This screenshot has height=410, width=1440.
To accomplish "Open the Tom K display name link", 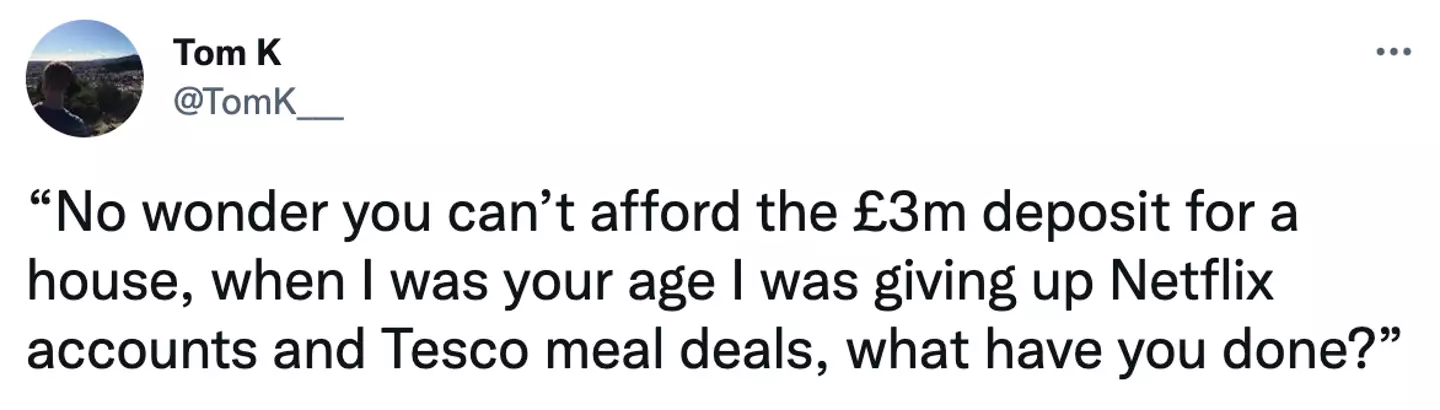I will pos(227,53).
